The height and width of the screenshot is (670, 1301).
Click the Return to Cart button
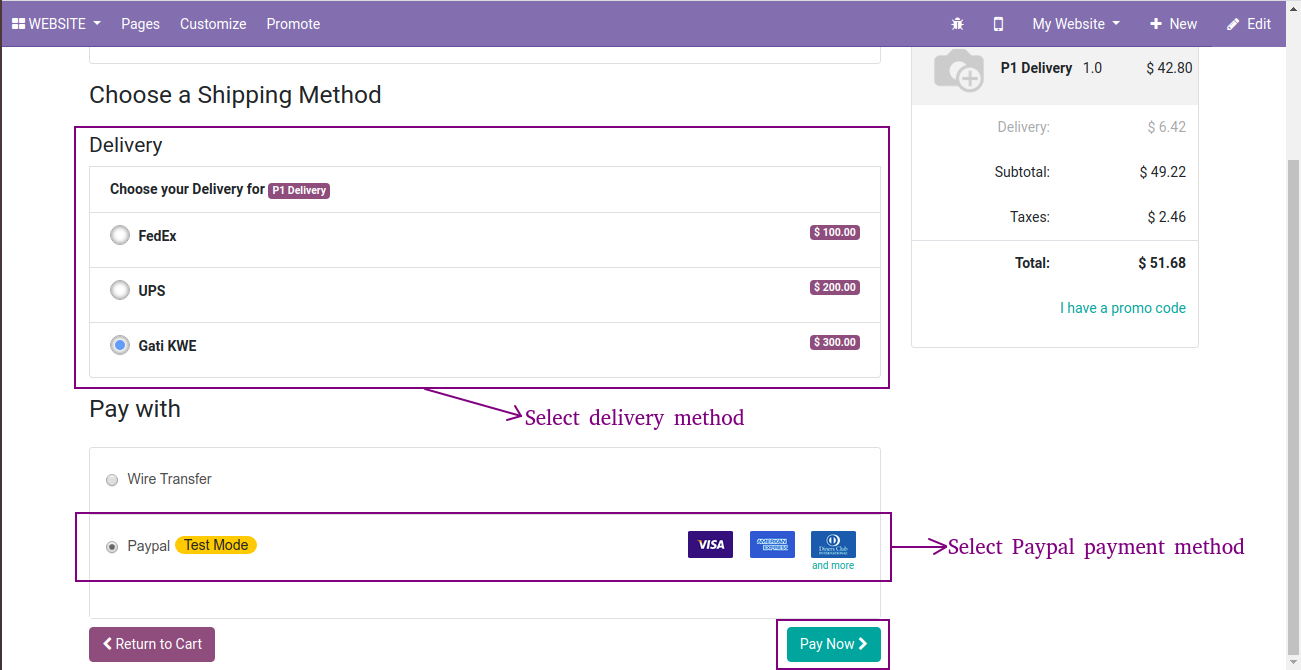point(152,644)
